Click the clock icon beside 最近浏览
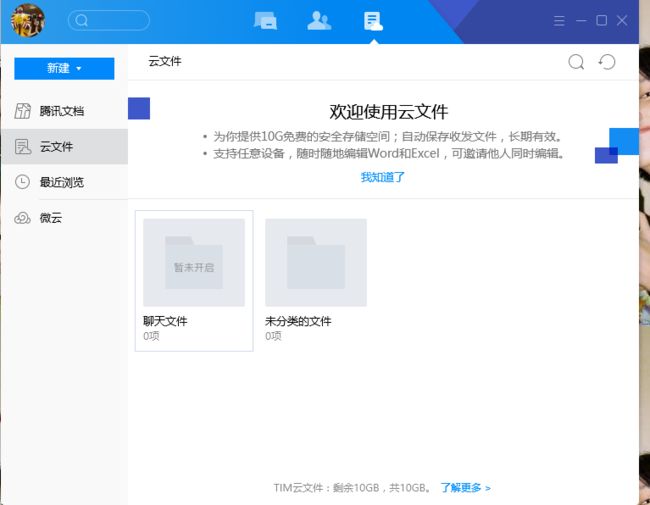The height and width of the screenshot is (505, 650). click(22, 182)
